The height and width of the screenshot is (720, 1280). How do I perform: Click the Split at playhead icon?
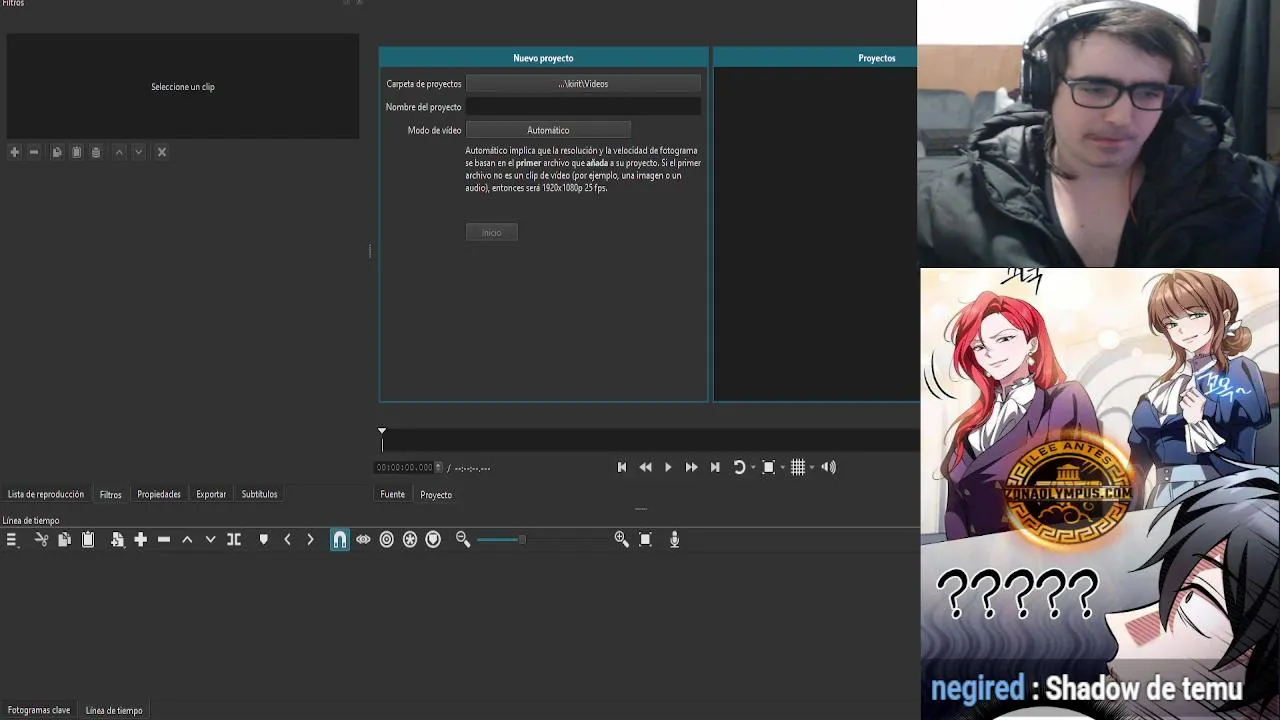pos(234,540)
